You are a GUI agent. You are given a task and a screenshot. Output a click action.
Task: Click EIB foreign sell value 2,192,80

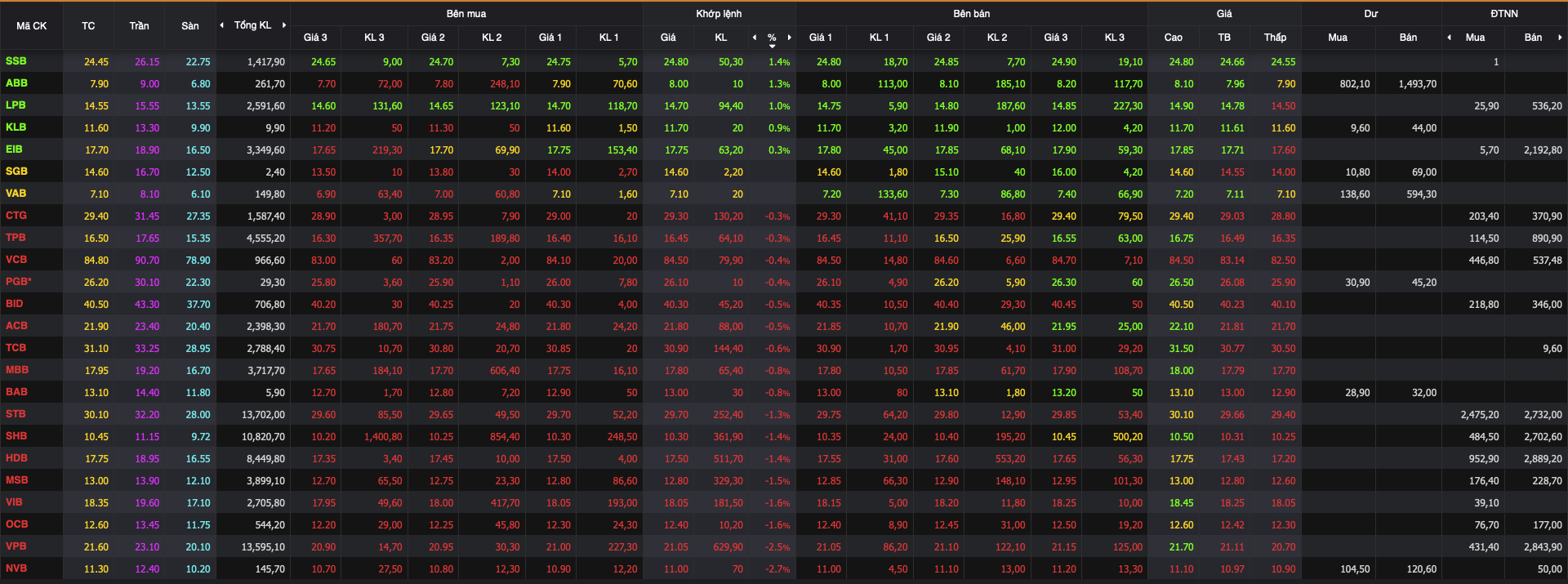(1543, 150)
